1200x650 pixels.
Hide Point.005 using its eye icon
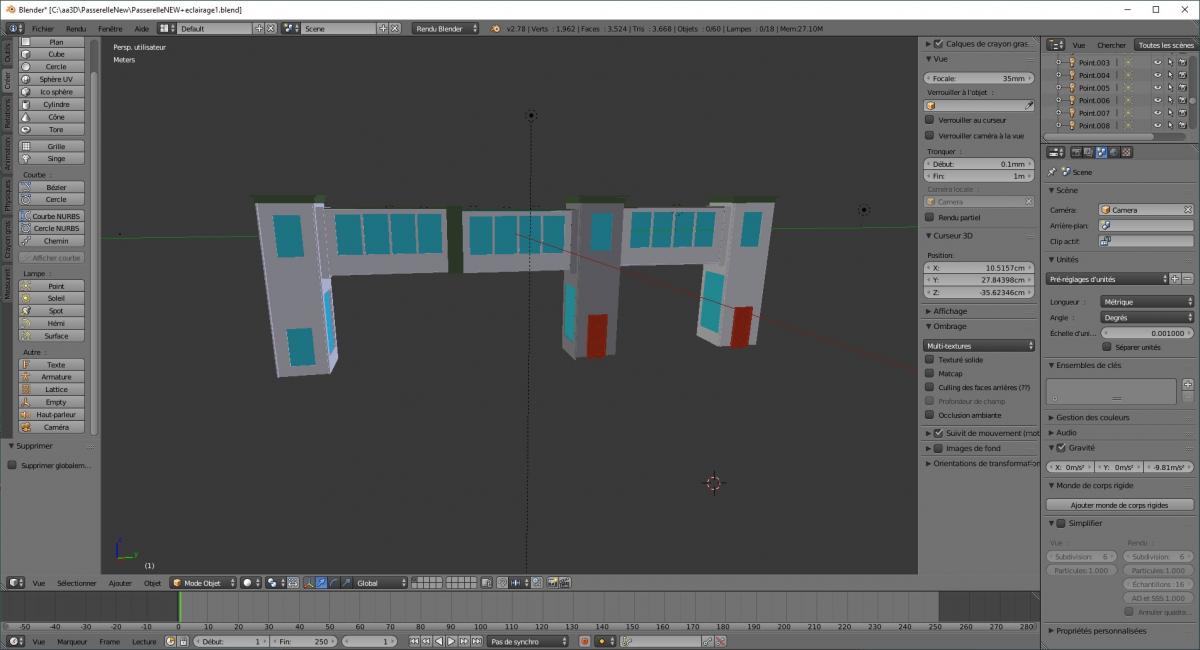[x=1157, y=88]
